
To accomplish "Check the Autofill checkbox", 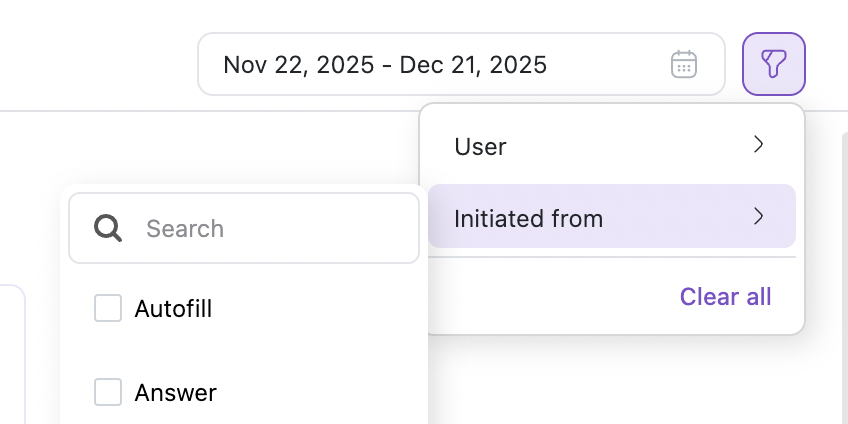I will 108,309.
